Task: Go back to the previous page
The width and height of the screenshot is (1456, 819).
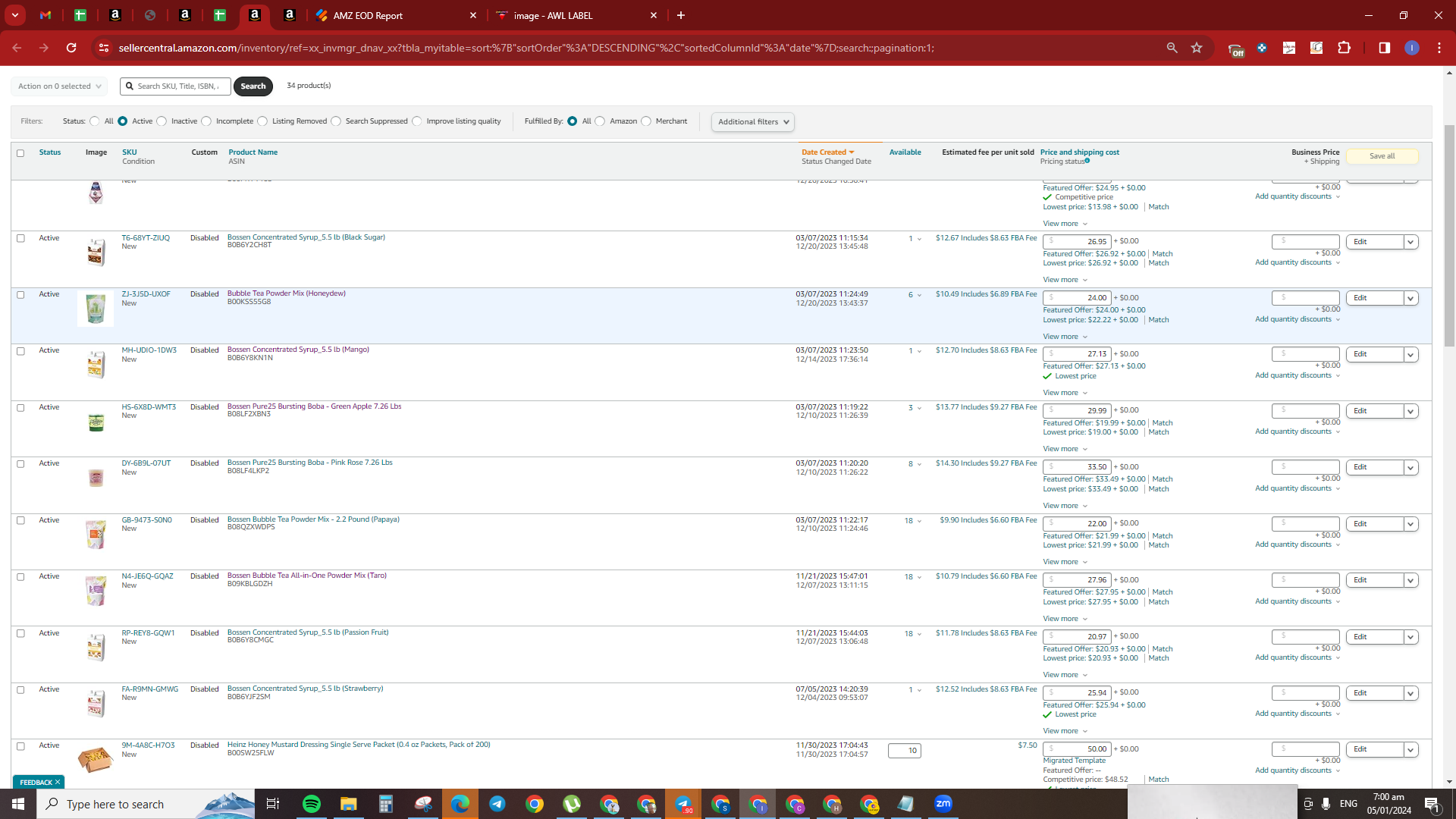Action: (17, 48)
